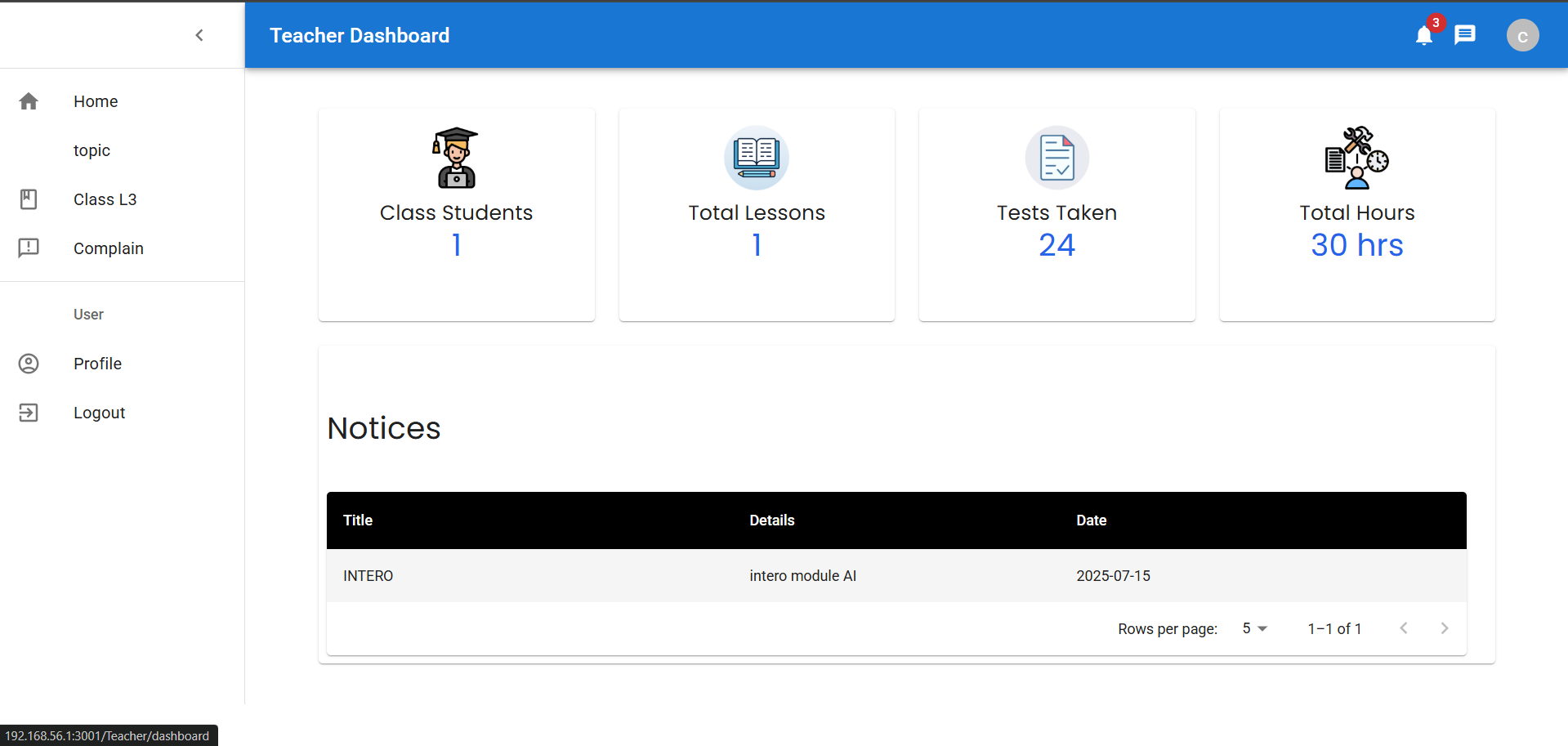Collapse the sidebar with the chevron
Viewport: 1568px width, 746px height.
coord(199,35)
